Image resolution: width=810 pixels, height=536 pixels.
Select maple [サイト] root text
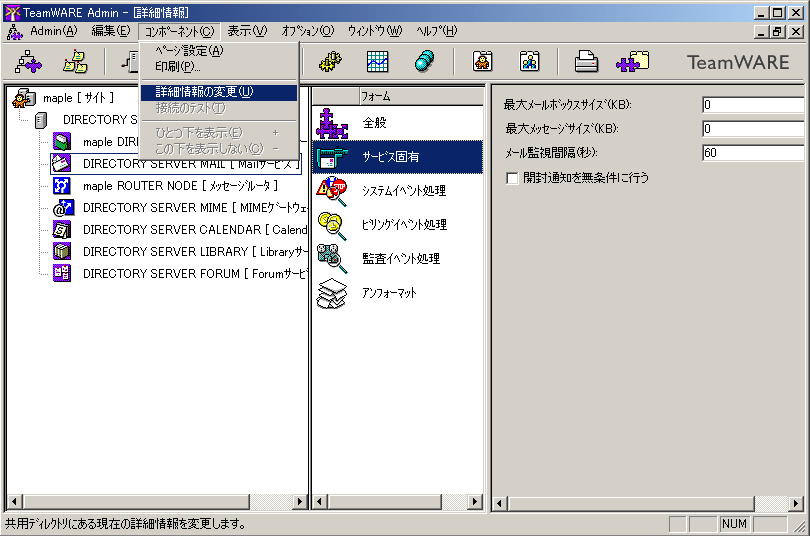tap(78, 98)
